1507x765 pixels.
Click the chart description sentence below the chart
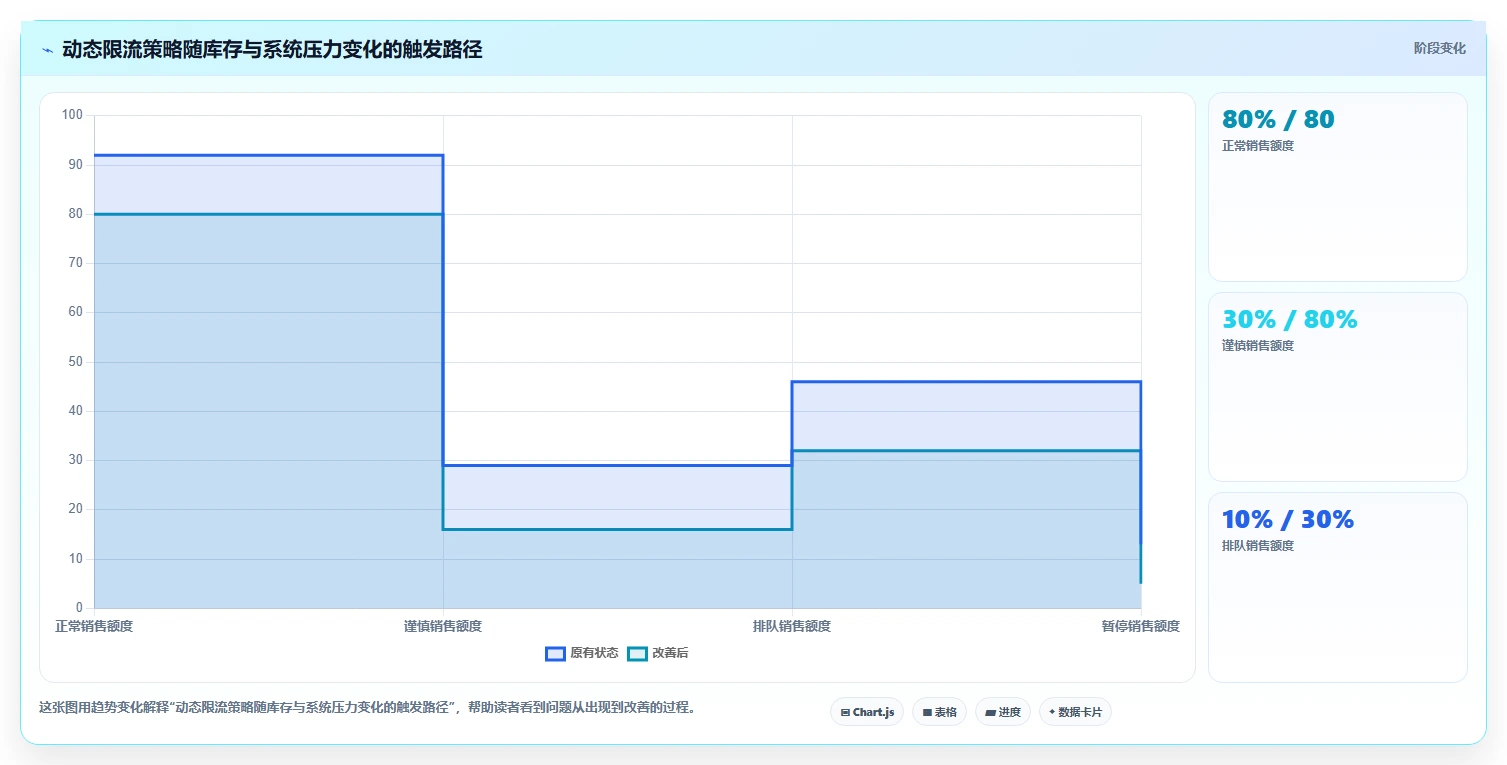pos(368,707)
